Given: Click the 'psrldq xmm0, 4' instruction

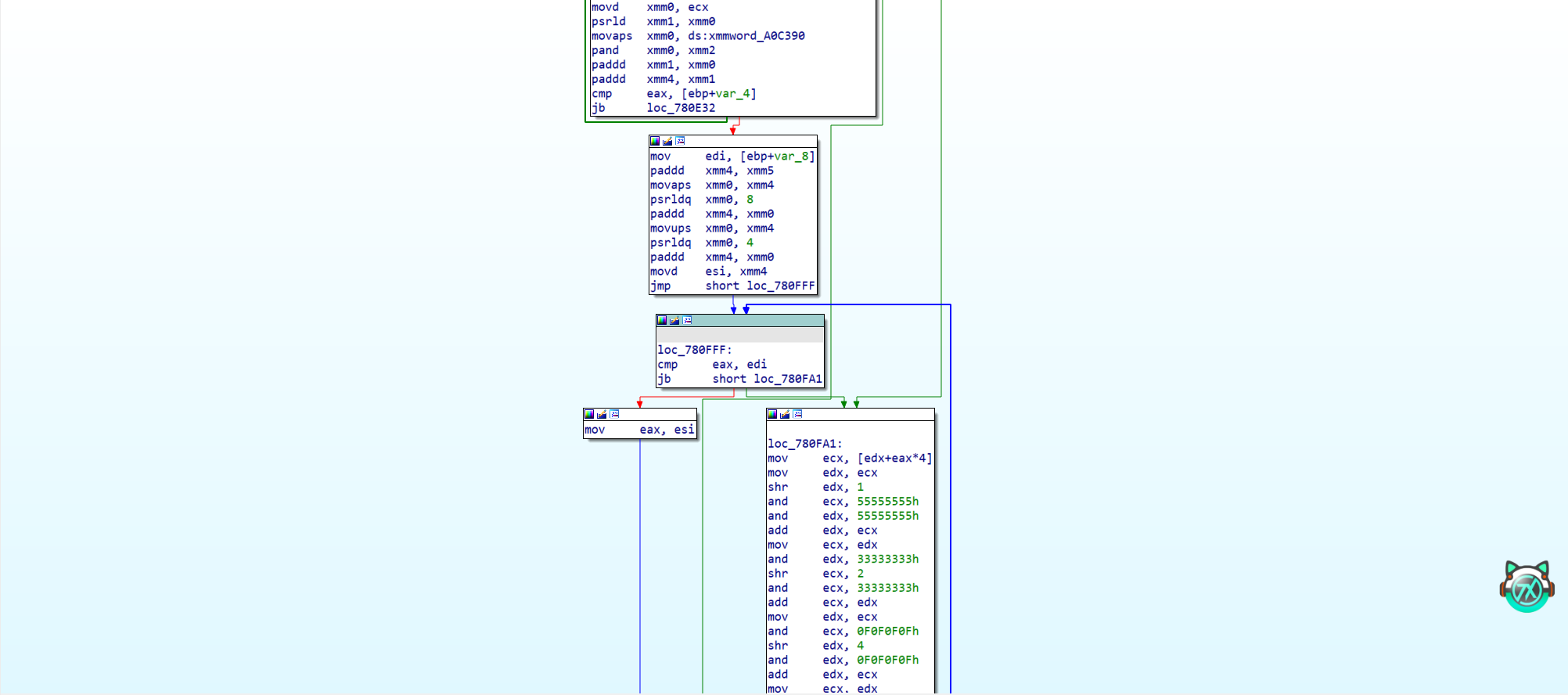Looking at the screenshot, I should (x=702, y=243).
